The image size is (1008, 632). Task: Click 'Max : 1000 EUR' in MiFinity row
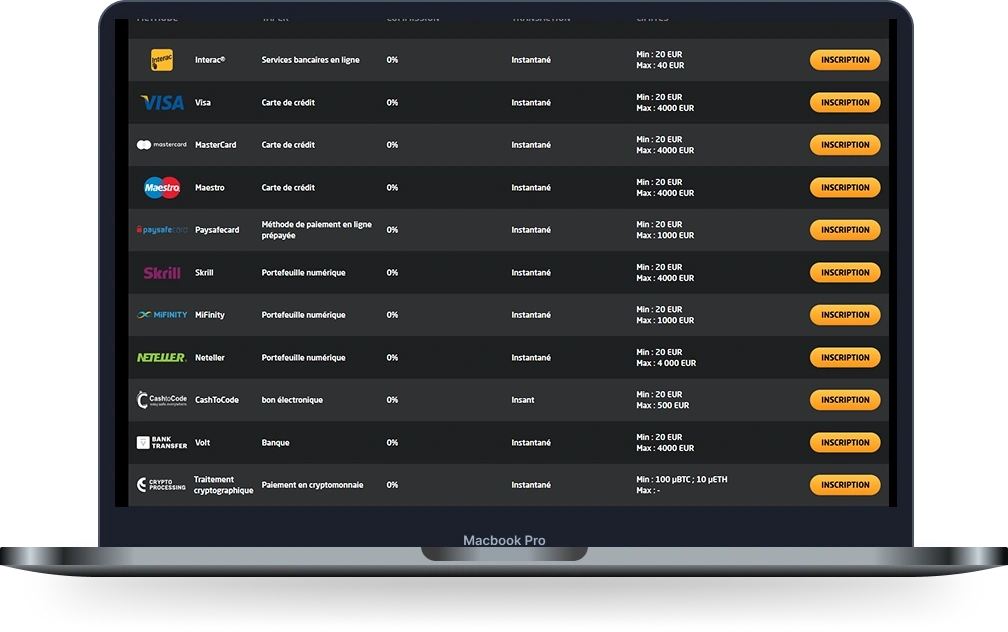(665, 320)
